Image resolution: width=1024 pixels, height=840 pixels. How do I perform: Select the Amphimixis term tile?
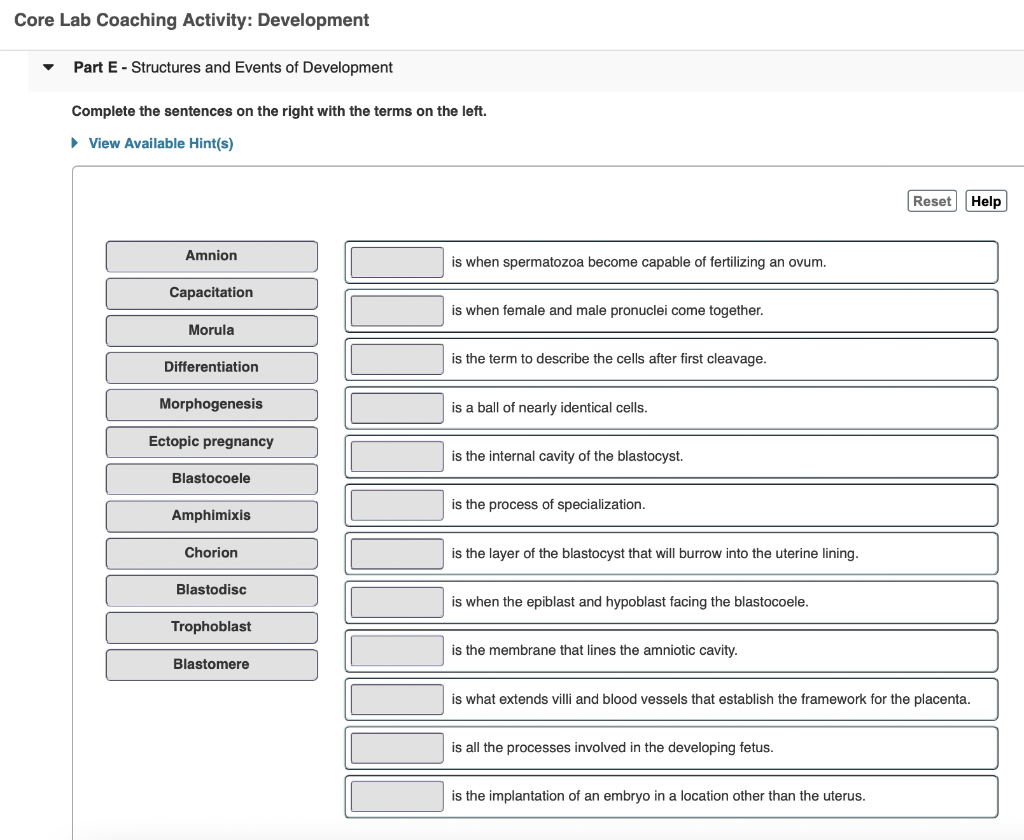coord(211,515)
